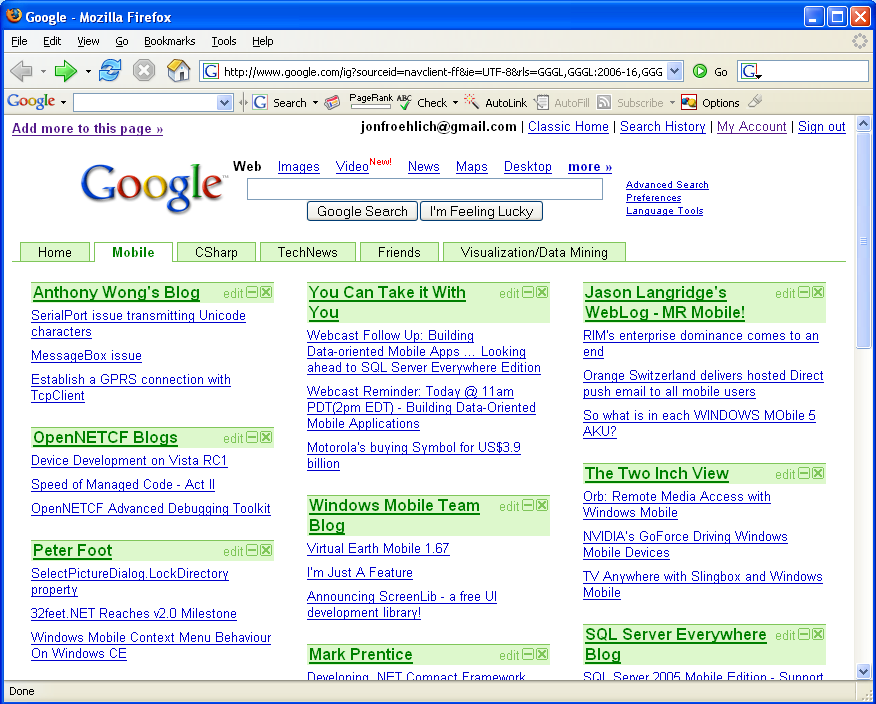Switch to the Visualization/Data Mining tab
Screen dimensions: 876x704
534,252
